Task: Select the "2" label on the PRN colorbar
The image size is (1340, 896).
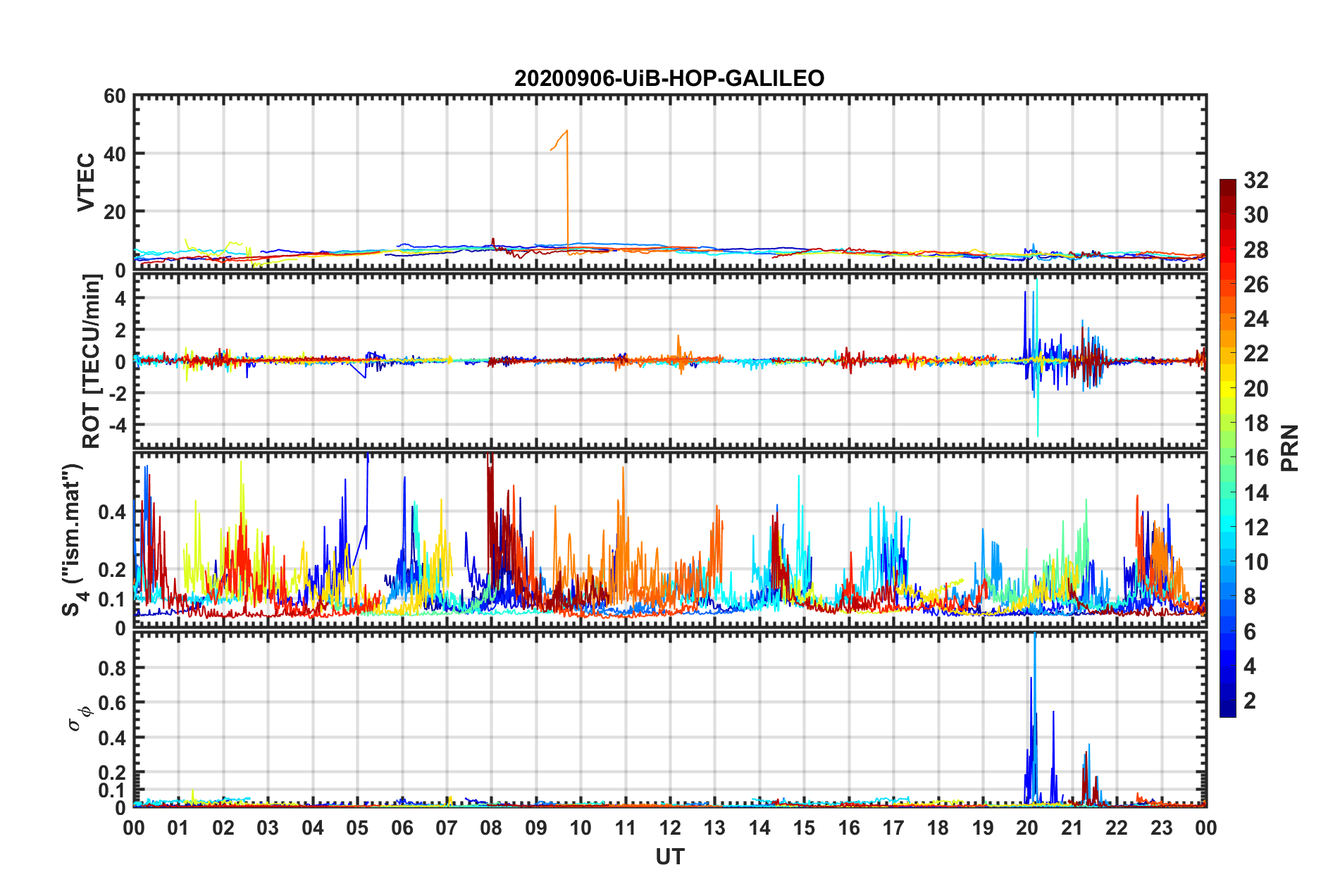Action: 1251,701
